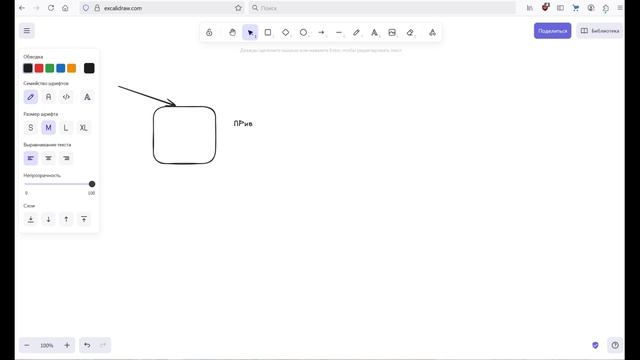
Task: Open the extra shapes tools menu
Action: 432,32
